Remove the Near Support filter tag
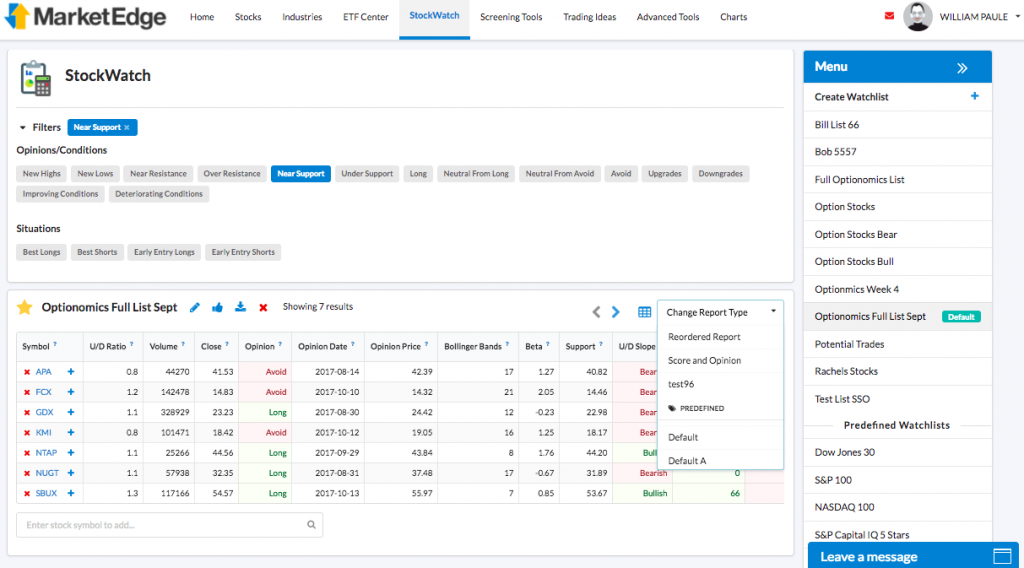 click(x=127, y=127)
